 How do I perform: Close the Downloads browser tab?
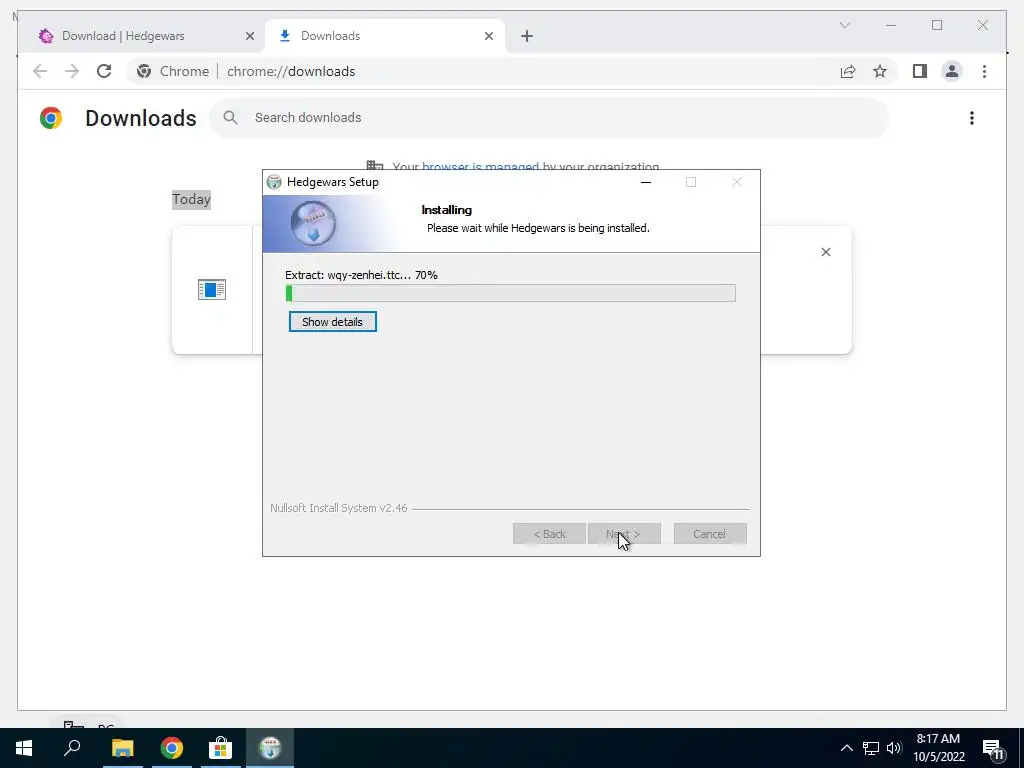pyautogui.click(x=488, y=36)
